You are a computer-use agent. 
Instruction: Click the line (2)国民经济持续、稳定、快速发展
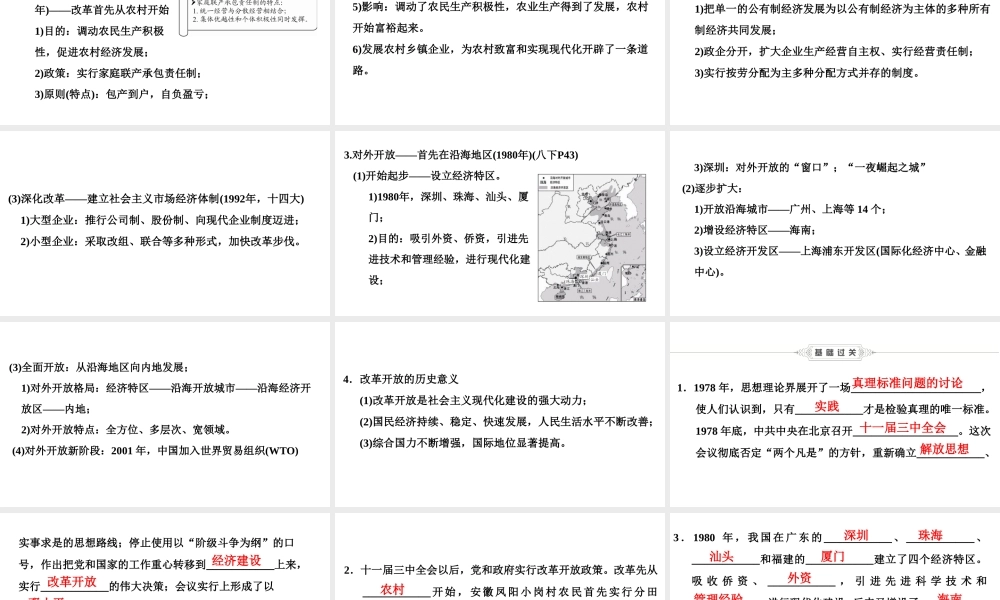coord(506,421)
